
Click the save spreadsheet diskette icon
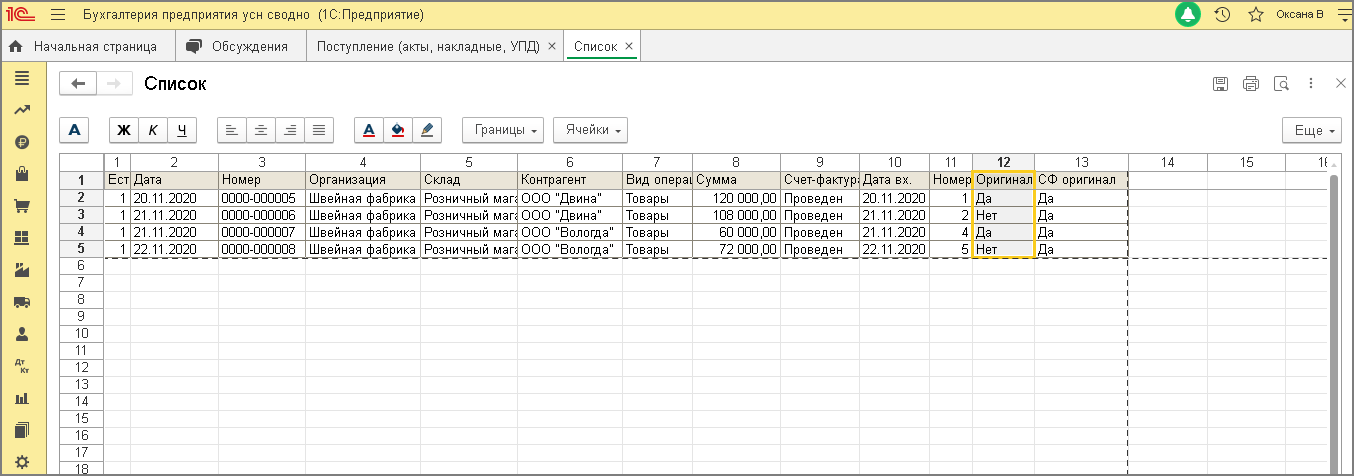1220,84
